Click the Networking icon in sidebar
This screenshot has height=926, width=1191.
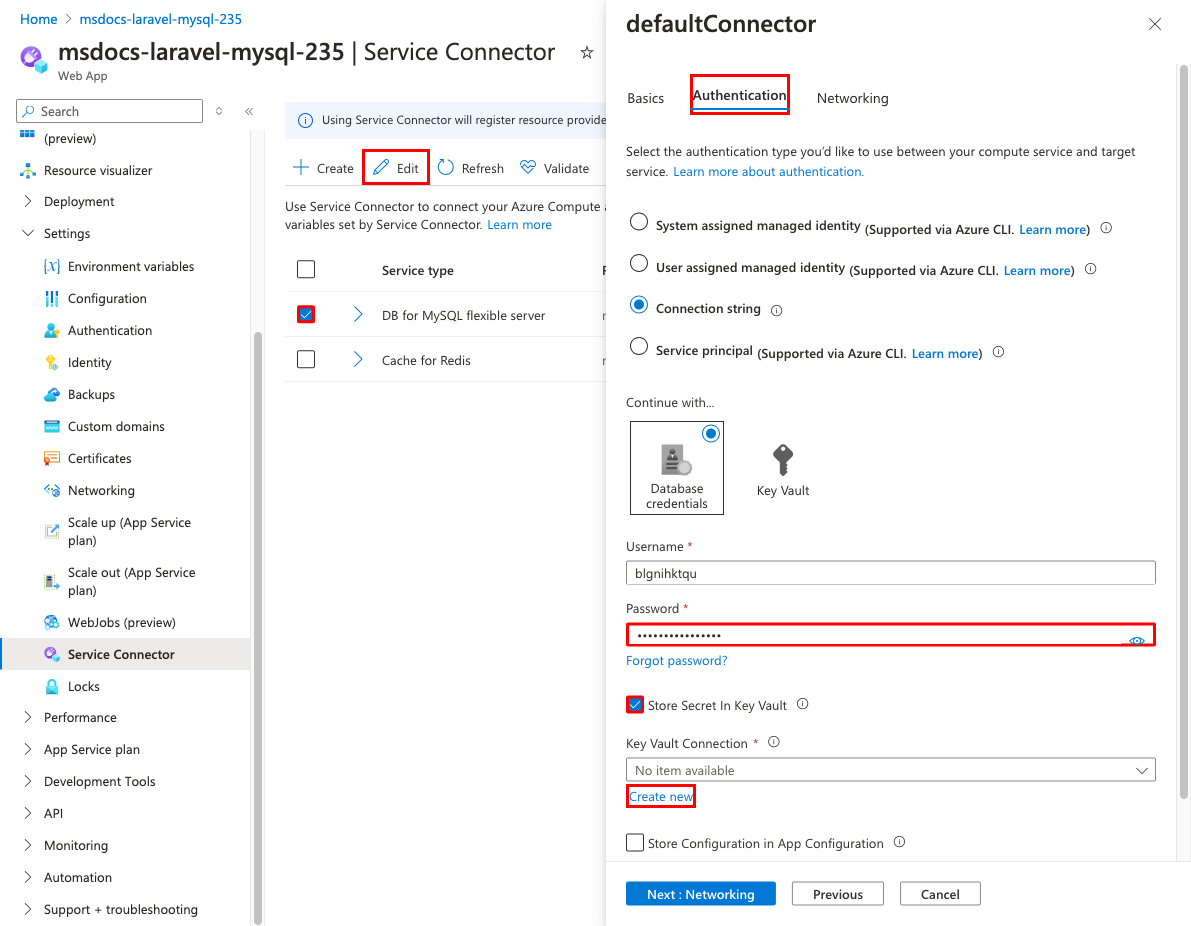click(52, 490)
